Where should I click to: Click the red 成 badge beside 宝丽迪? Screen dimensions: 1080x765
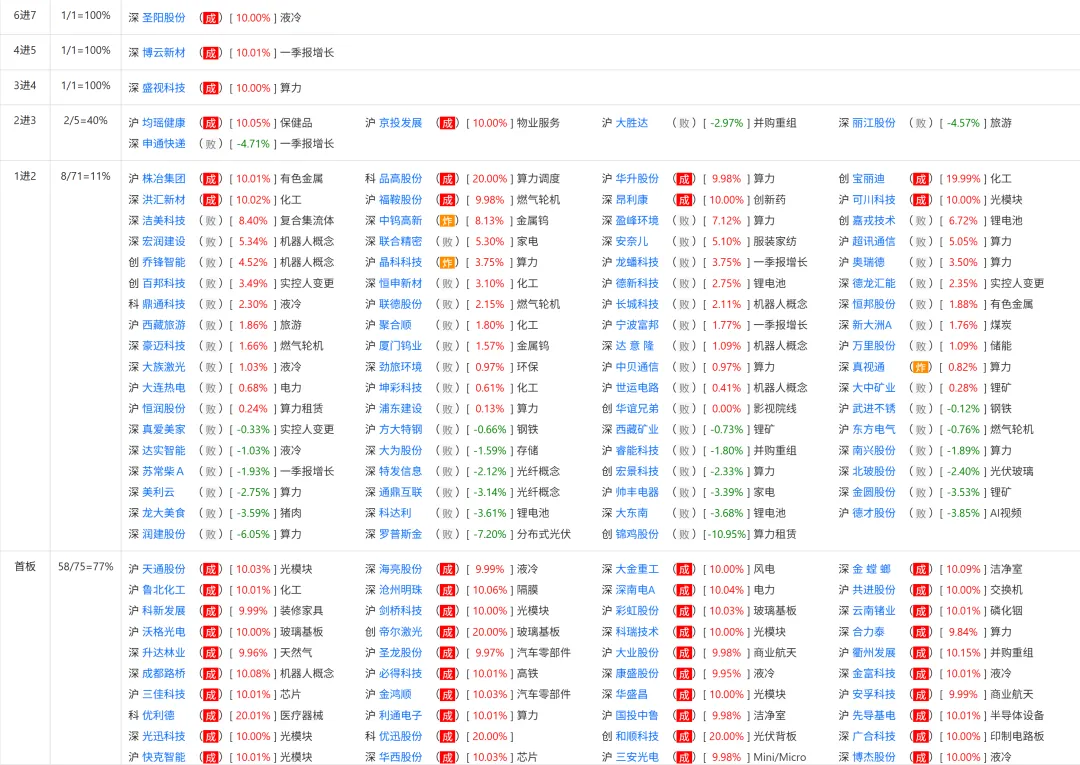[921, 179]
